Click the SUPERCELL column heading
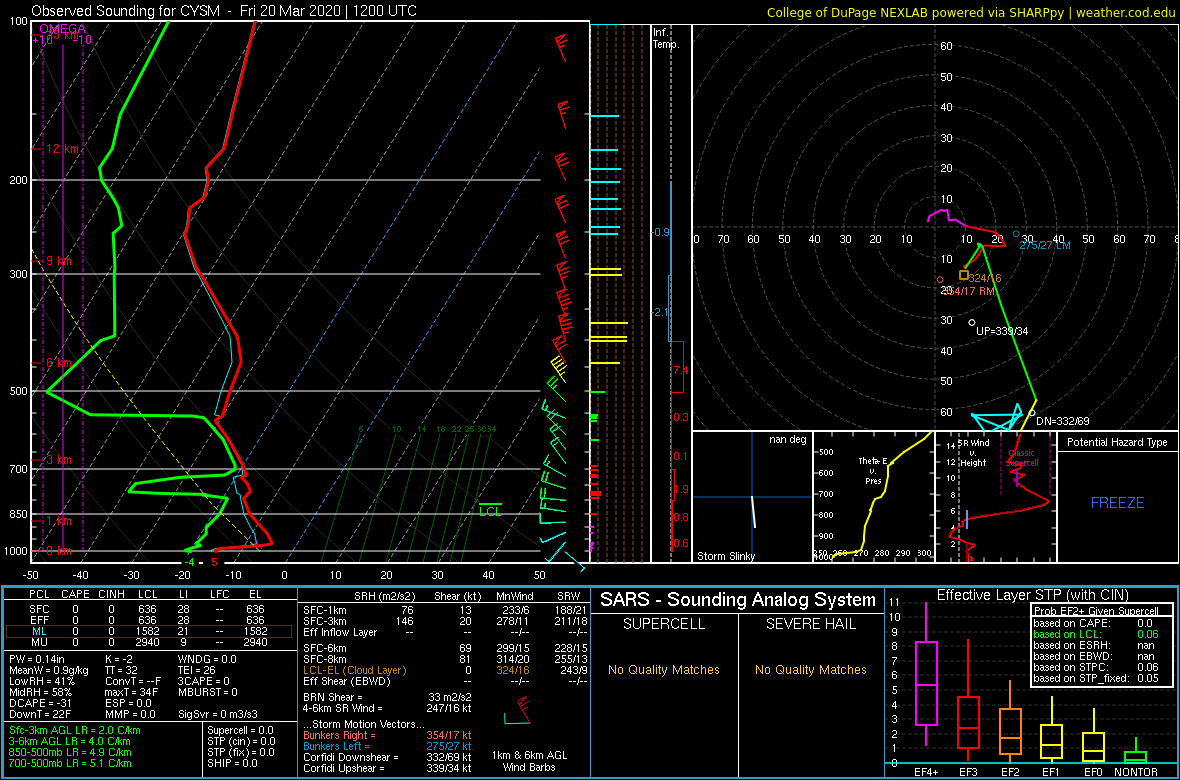The height and width of the screenshot is (780, 1180). [x=664, y=624]
